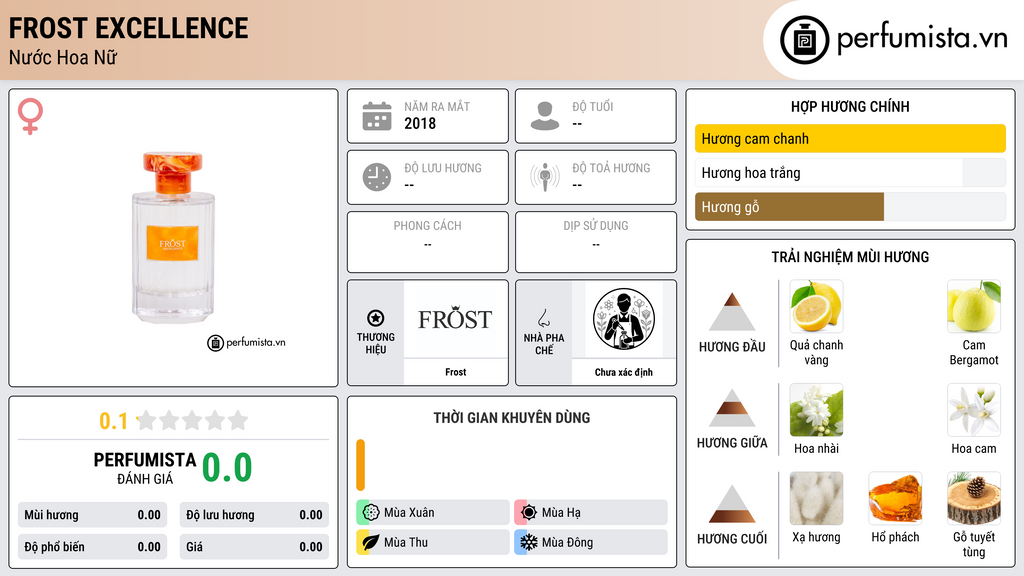Screen dimensions: 1024x576
Task: Click the Frost perfume bottle photo
Action: click(172, 238)
